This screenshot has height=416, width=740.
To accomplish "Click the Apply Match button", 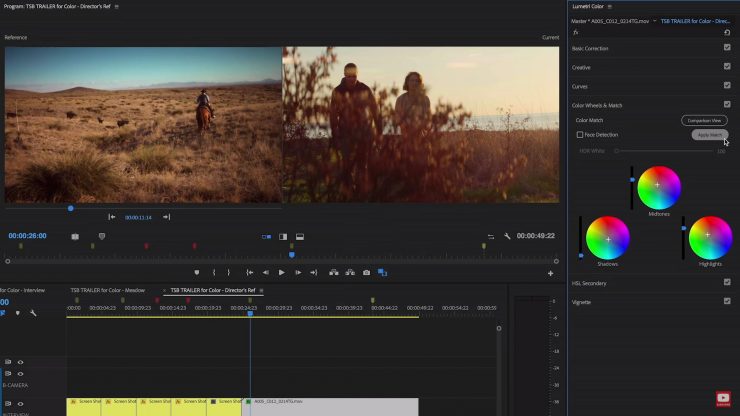I will click(709, 134).
